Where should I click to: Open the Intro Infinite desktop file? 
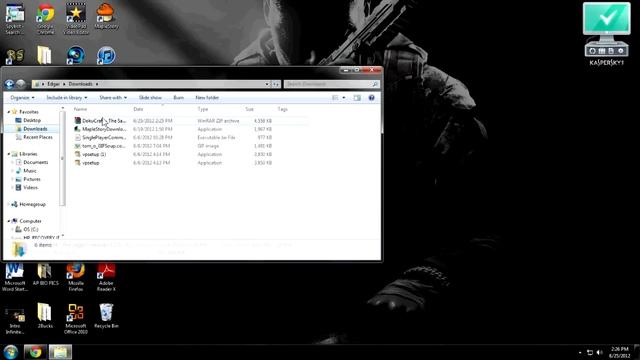pos(15,322)
